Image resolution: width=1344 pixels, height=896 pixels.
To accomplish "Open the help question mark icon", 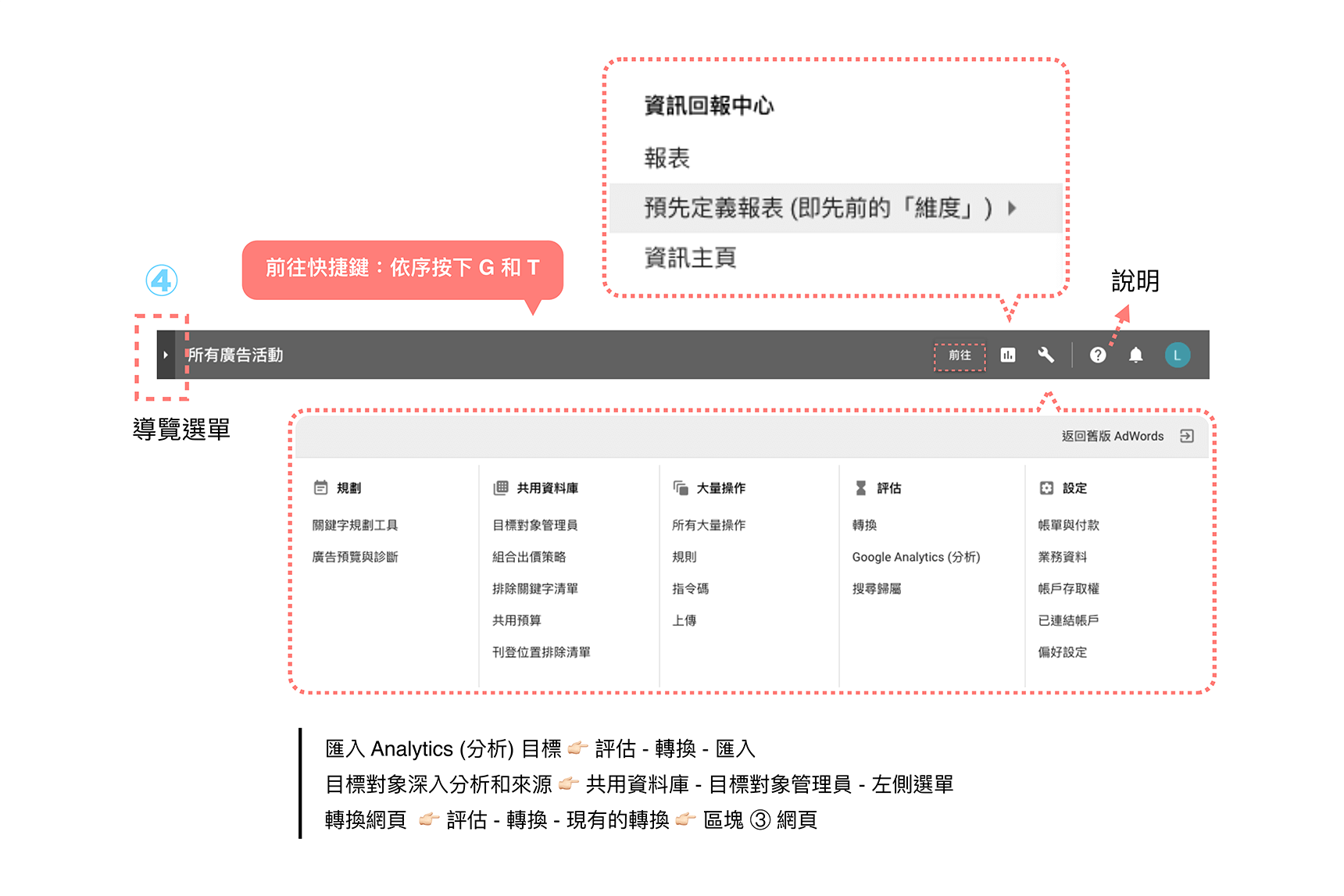I will pyautogui.click(x=1098, y=355).
